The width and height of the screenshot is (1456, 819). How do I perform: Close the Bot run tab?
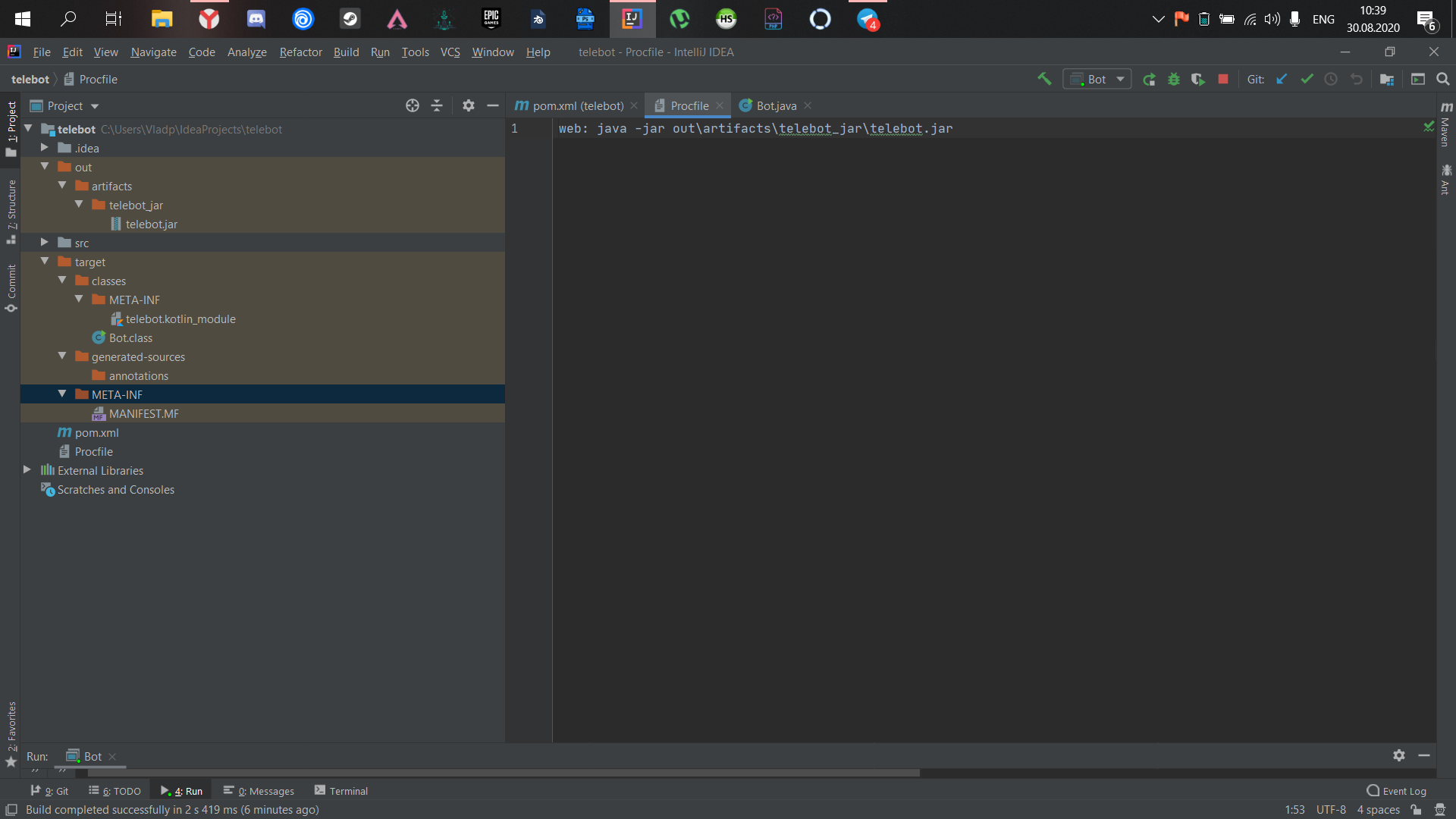pos(112,756)
